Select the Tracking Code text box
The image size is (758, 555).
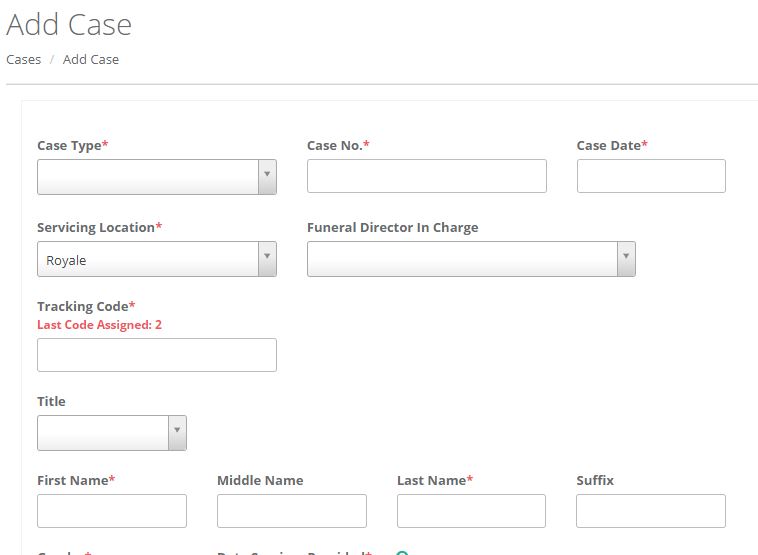[156, 355]
